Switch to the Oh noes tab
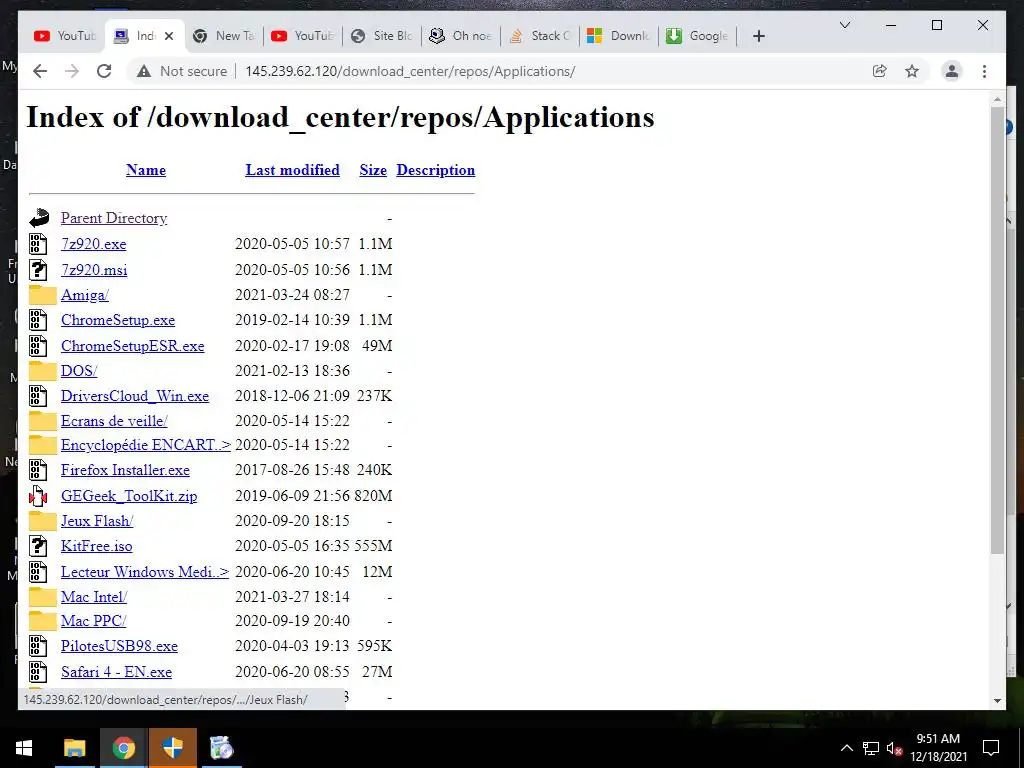Image resolution: width=1024 pixels, height=768 pixels. (461, 36)
